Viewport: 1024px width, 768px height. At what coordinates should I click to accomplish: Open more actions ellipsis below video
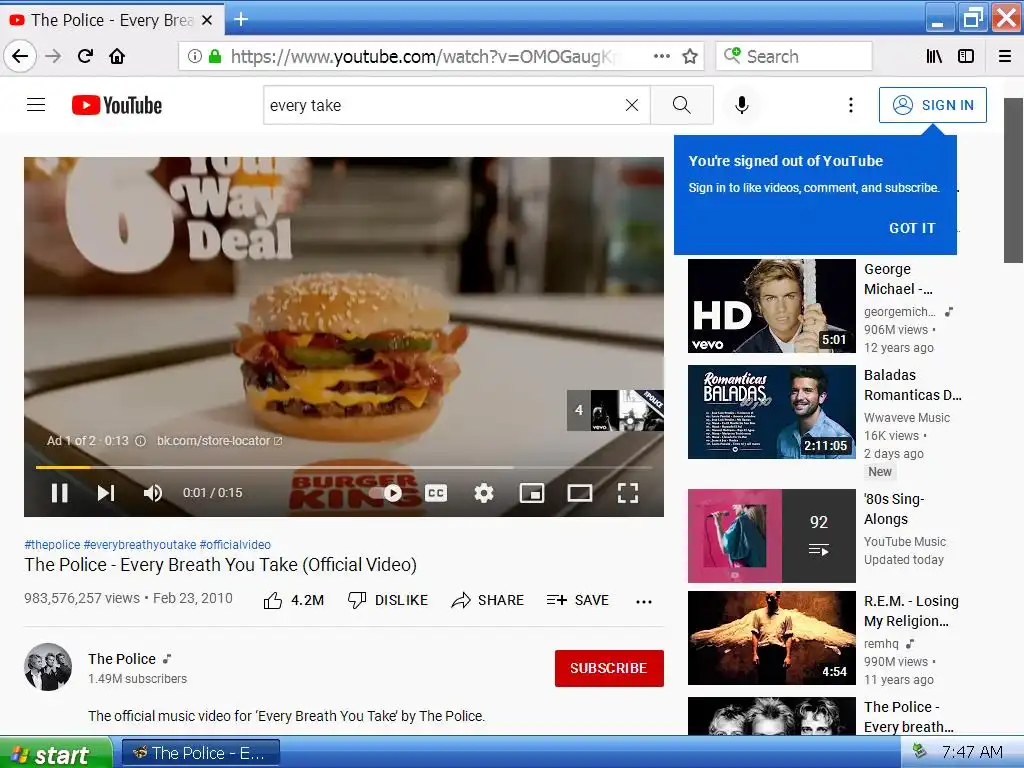644,601
